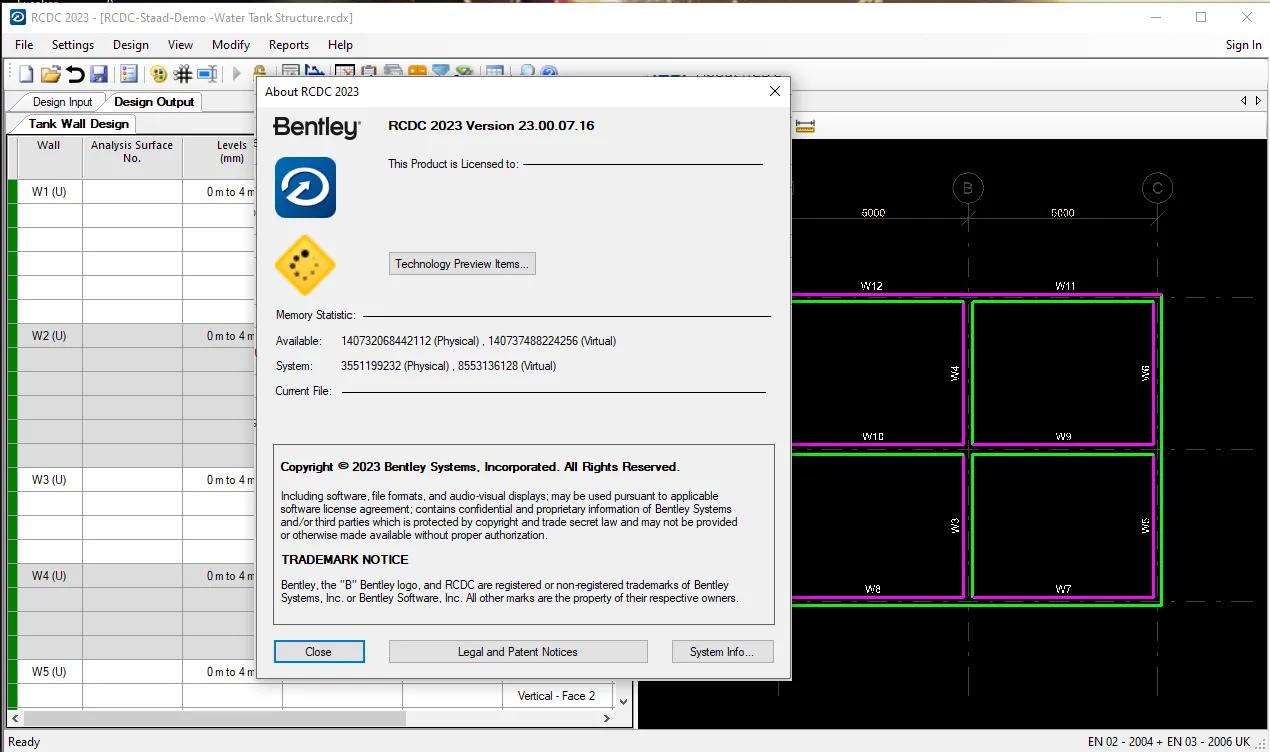Click the grey play arrow toolbar icon
Viewport: 1270px width, 752px height.
click(237, 73)
